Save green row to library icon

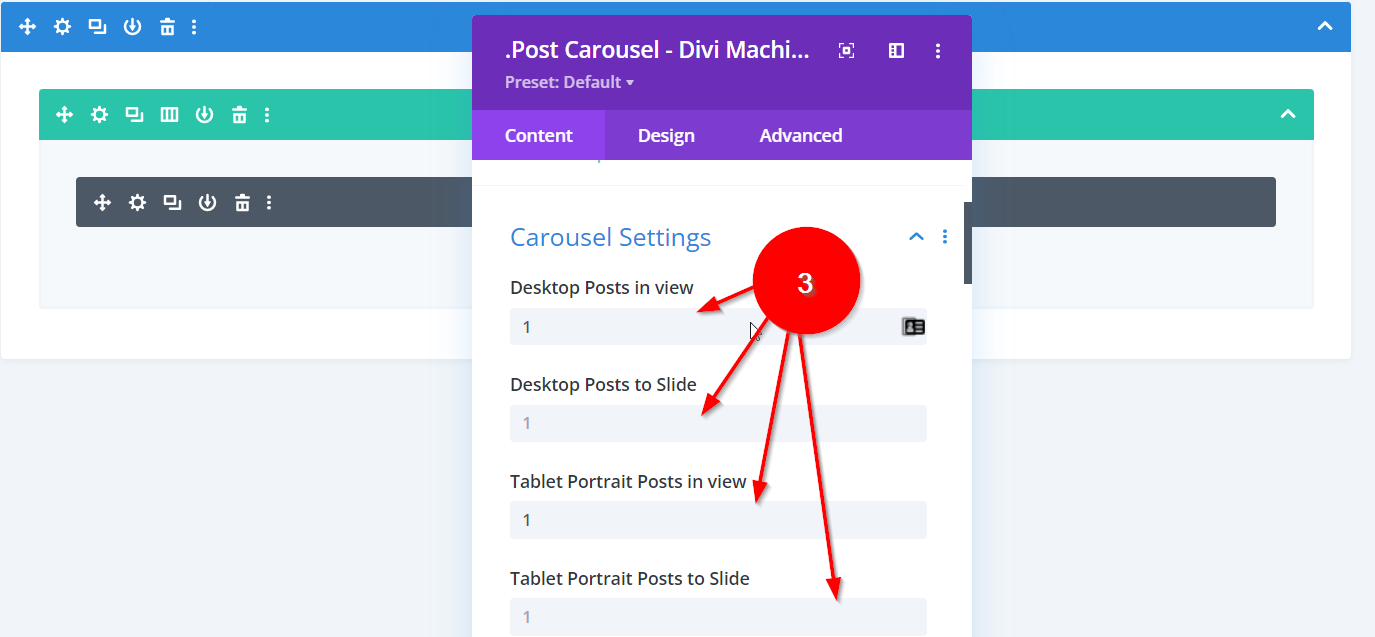(x=204, y=115)
